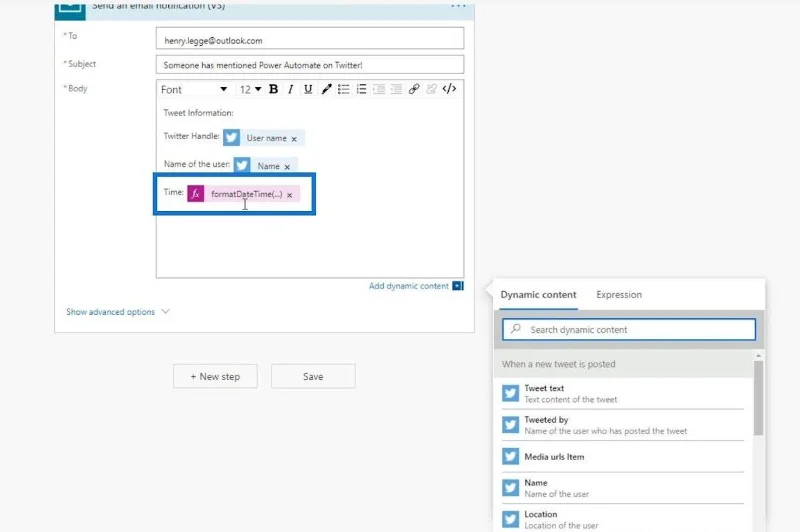
Task: Insert a hyperlink in body
Action: coord(414,89)
